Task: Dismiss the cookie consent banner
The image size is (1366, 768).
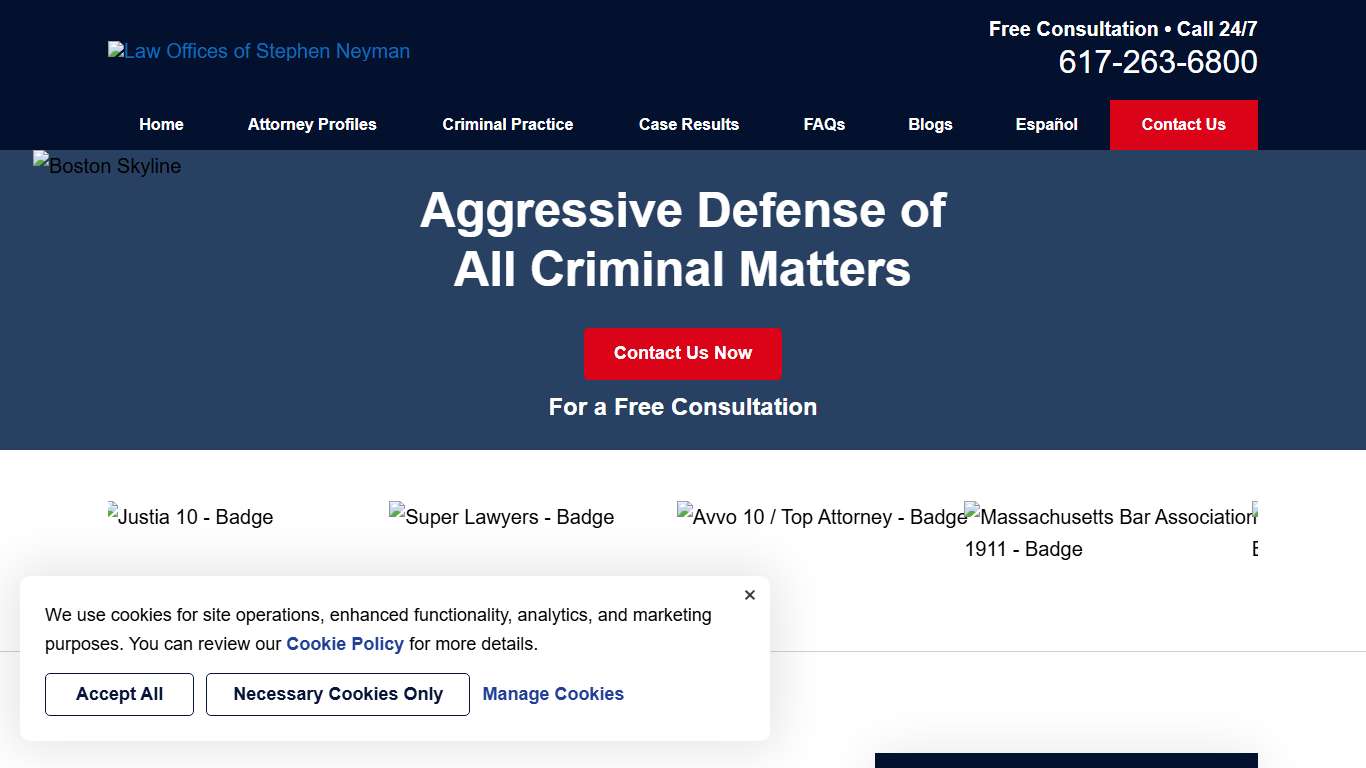Action: (749, 595)
